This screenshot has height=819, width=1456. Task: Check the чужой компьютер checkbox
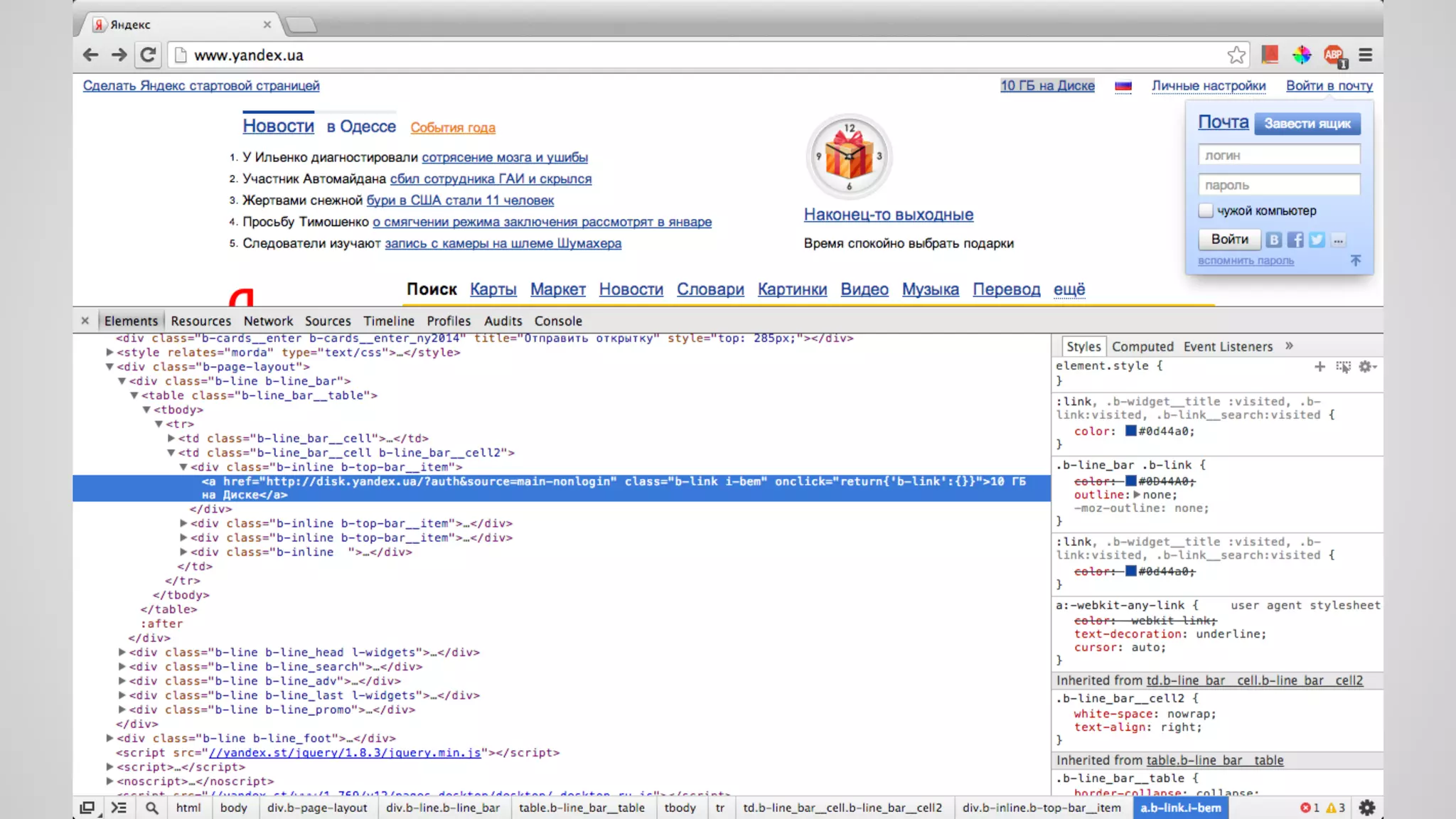pos(1206,210)
